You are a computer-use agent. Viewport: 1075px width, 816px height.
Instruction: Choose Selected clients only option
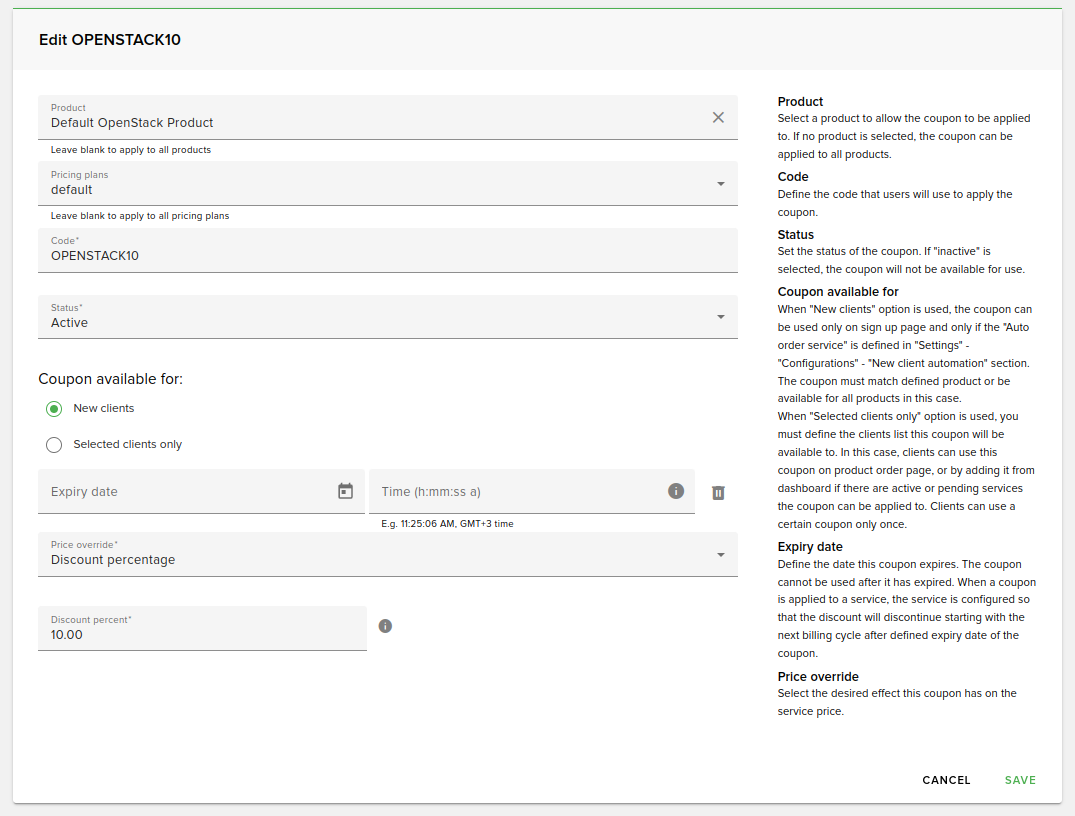point(54,445)
